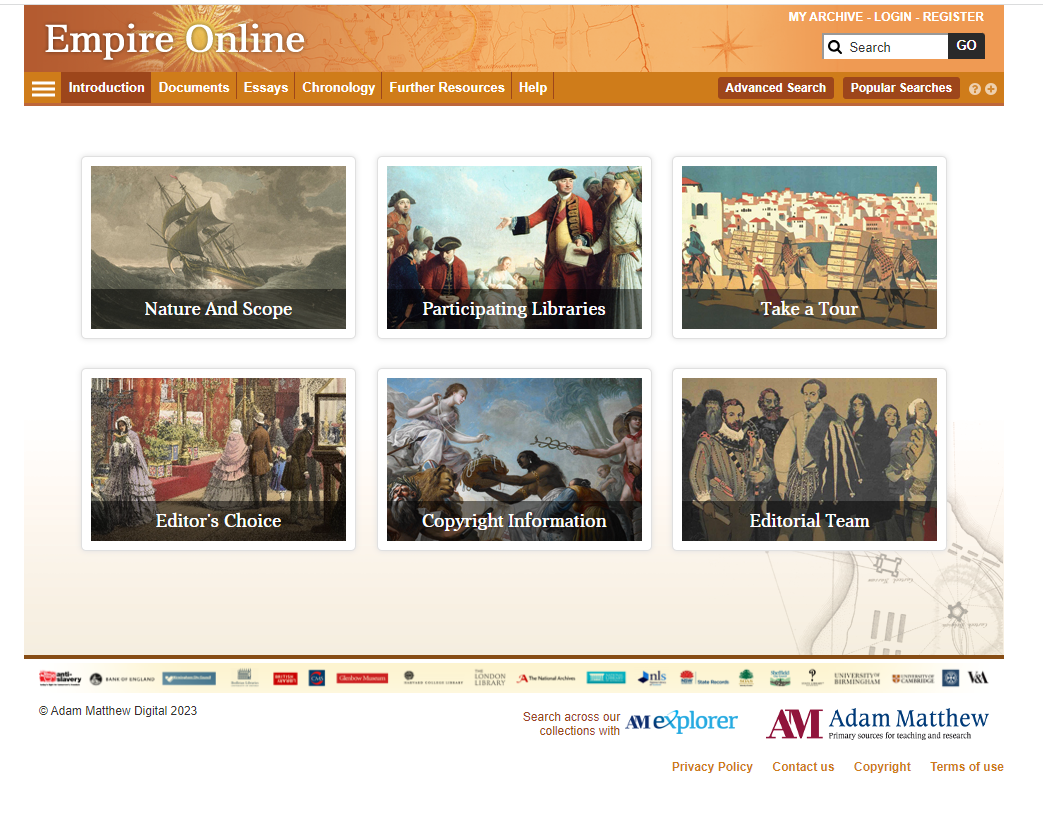Click the Advanced Search button
The height and width of the screenshot is (818, 1043).
[x=775, y=88]
